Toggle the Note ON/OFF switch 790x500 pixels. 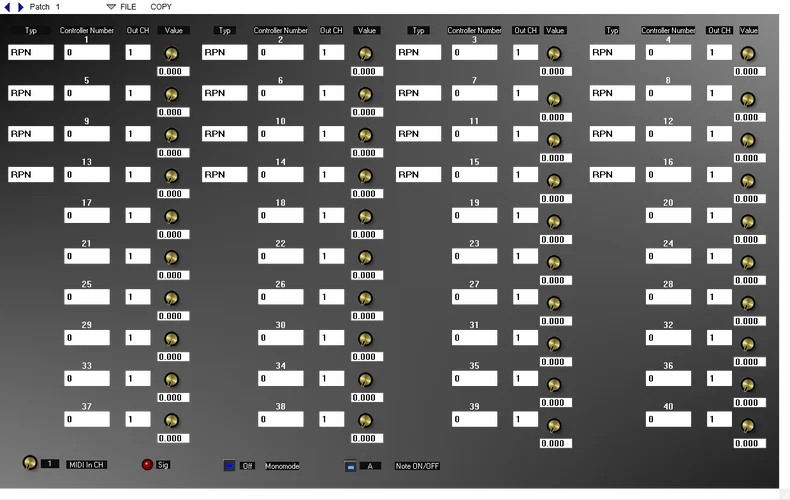point(350,466)
